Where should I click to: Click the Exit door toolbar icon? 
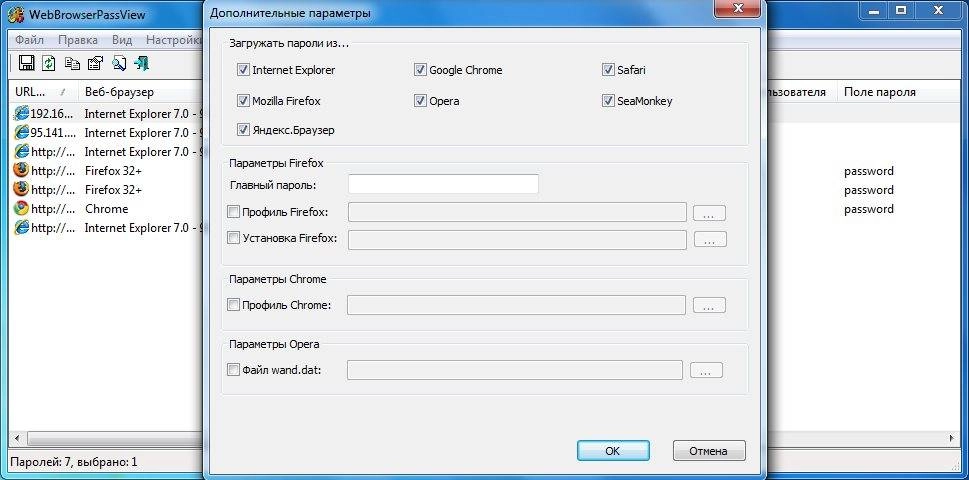[x=142, y=63]
